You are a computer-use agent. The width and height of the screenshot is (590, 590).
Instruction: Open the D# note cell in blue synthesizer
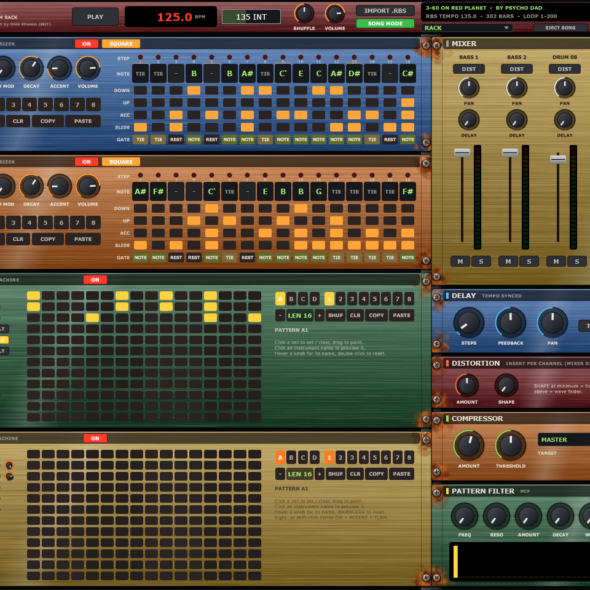click(354, 74)
